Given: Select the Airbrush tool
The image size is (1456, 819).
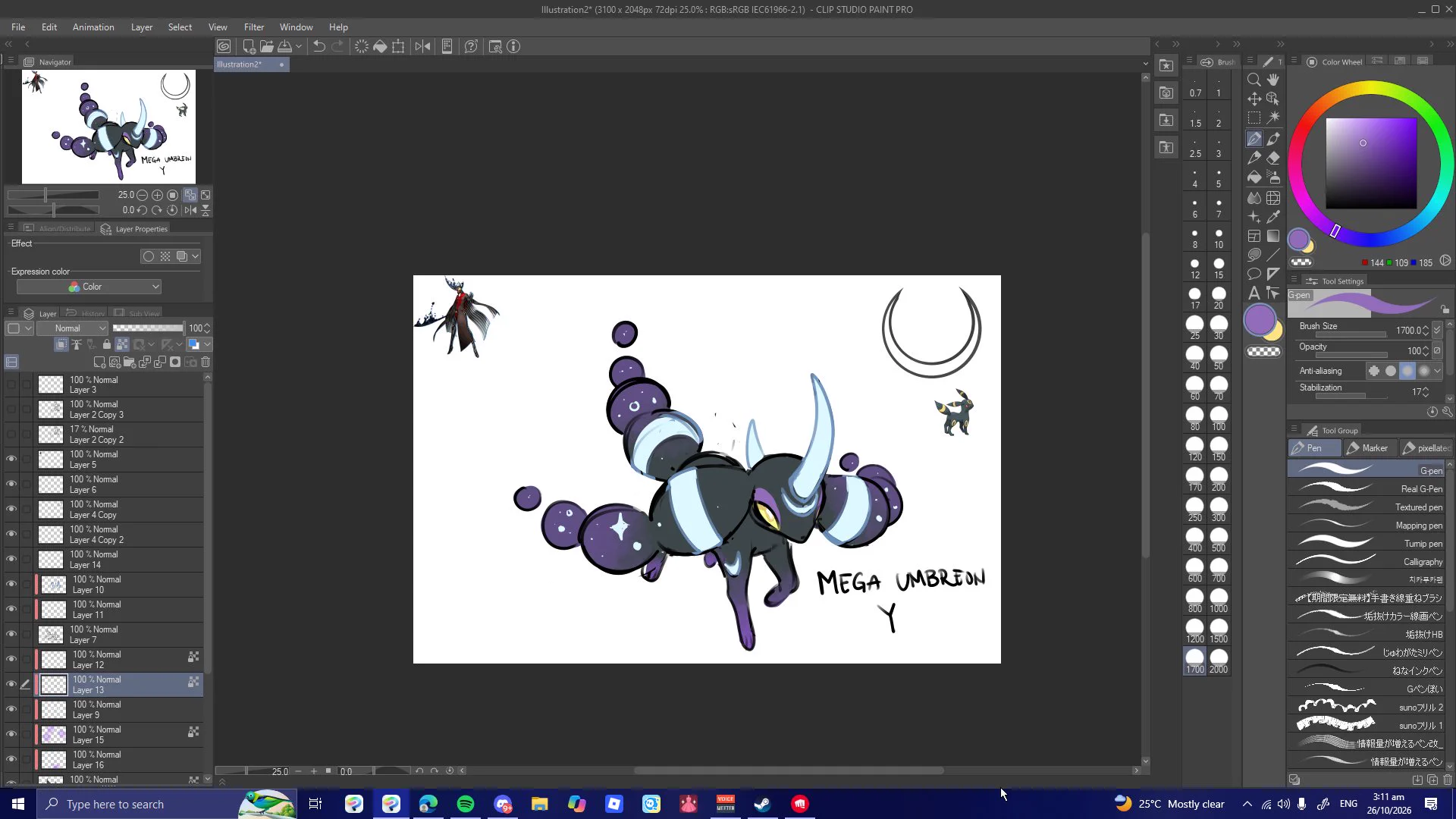Looking at the screenshot, I should 1273,177.
